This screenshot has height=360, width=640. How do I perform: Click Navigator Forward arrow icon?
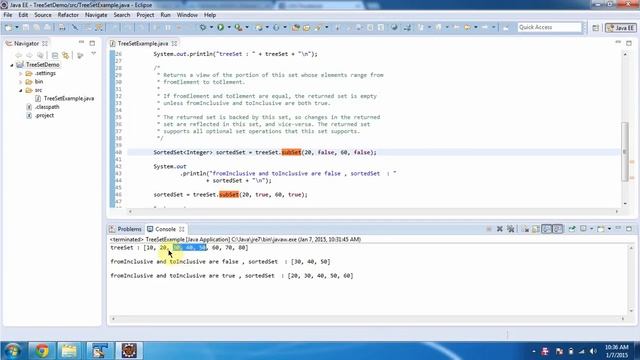tap(29, 55)
